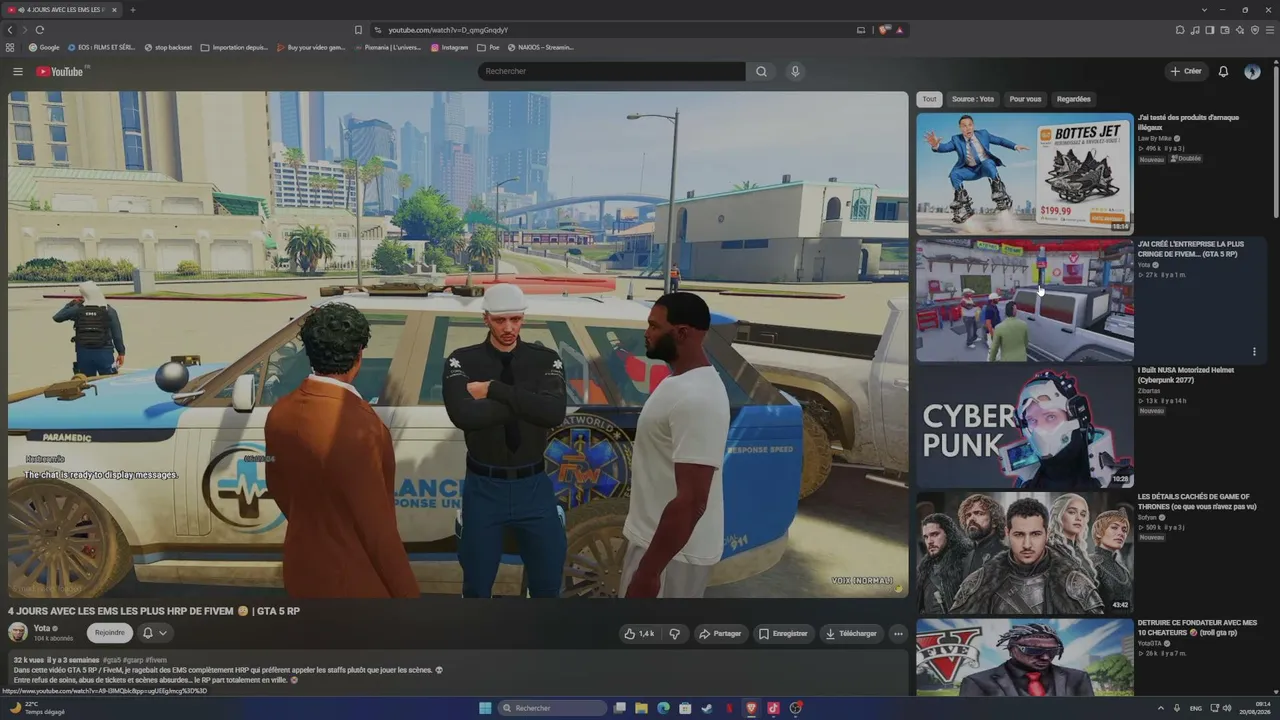Click the browser address bar URL
The height and width of the screenshot is (720, 1280).
(448, 30)
